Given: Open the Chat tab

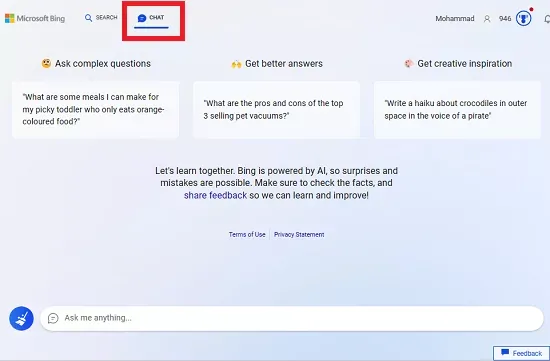Looking at the screenshot, I should [x=151, y=18].
